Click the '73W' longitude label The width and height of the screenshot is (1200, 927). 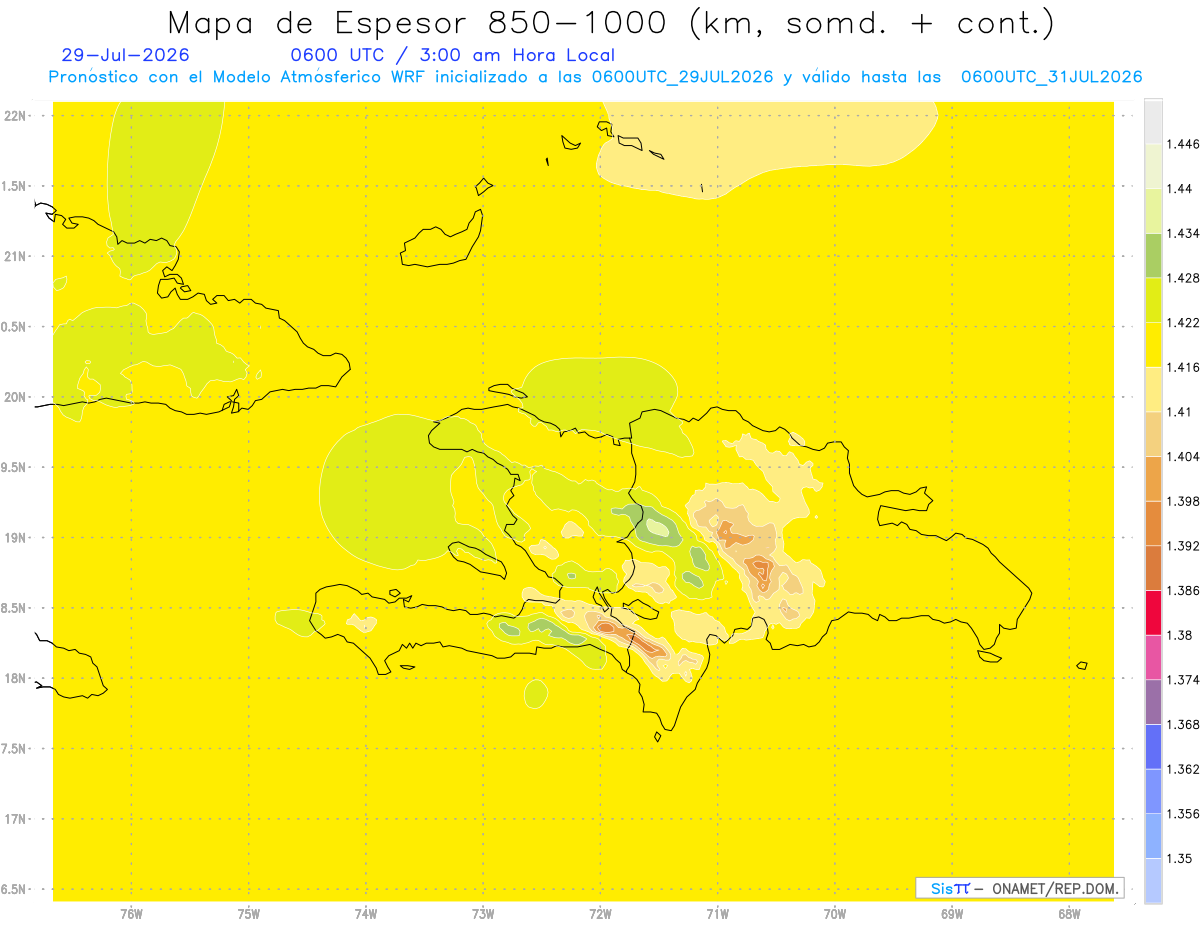[483, 913]
